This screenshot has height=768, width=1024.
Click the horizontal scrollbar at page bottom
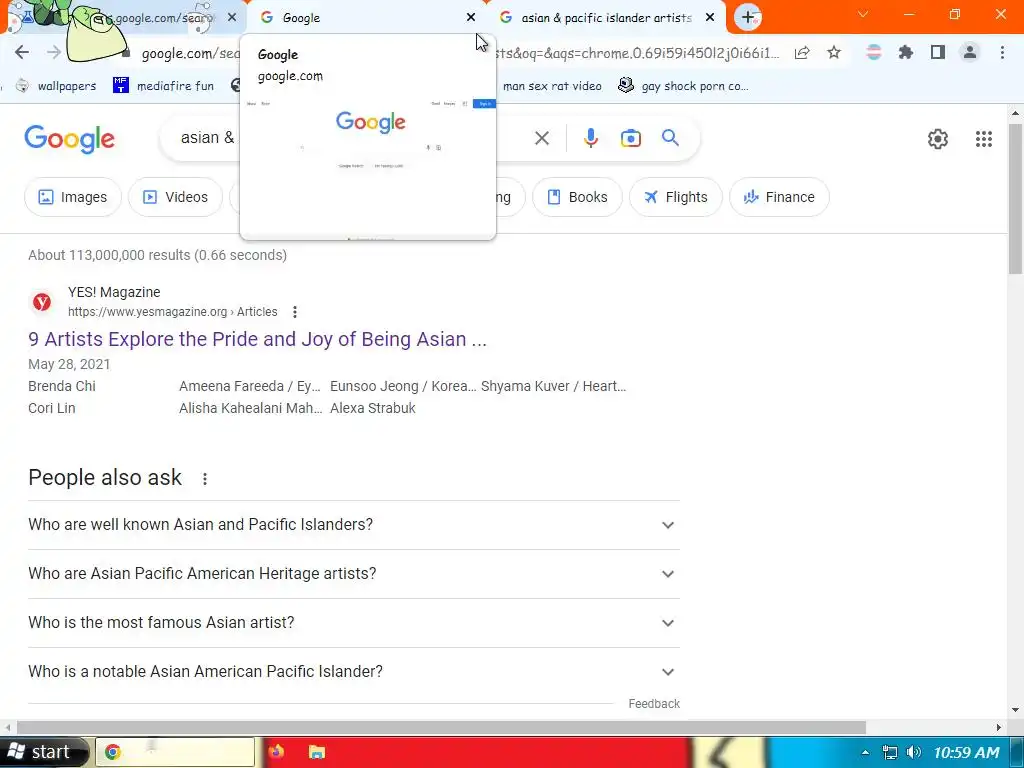(x=441, y=728)
